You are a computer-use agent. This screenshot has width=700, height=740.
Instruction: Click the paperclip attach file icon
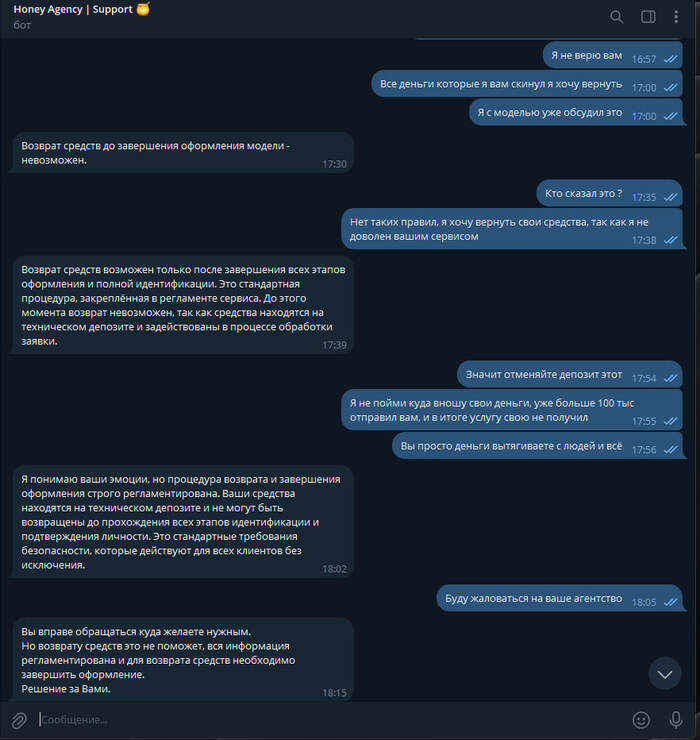pyautogui.click(x=19, y=720)
